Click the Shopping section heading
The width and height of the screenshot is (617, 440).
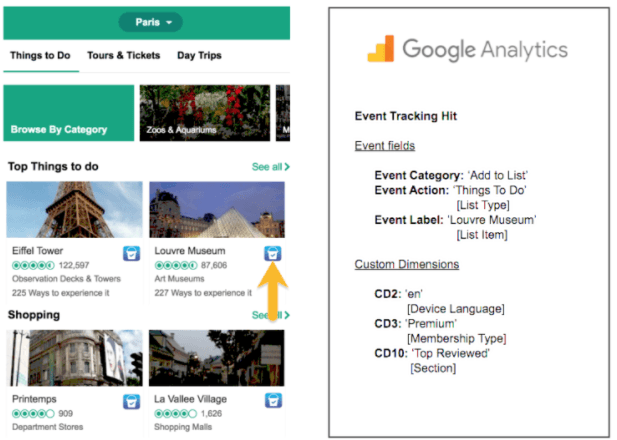[34, 315]
